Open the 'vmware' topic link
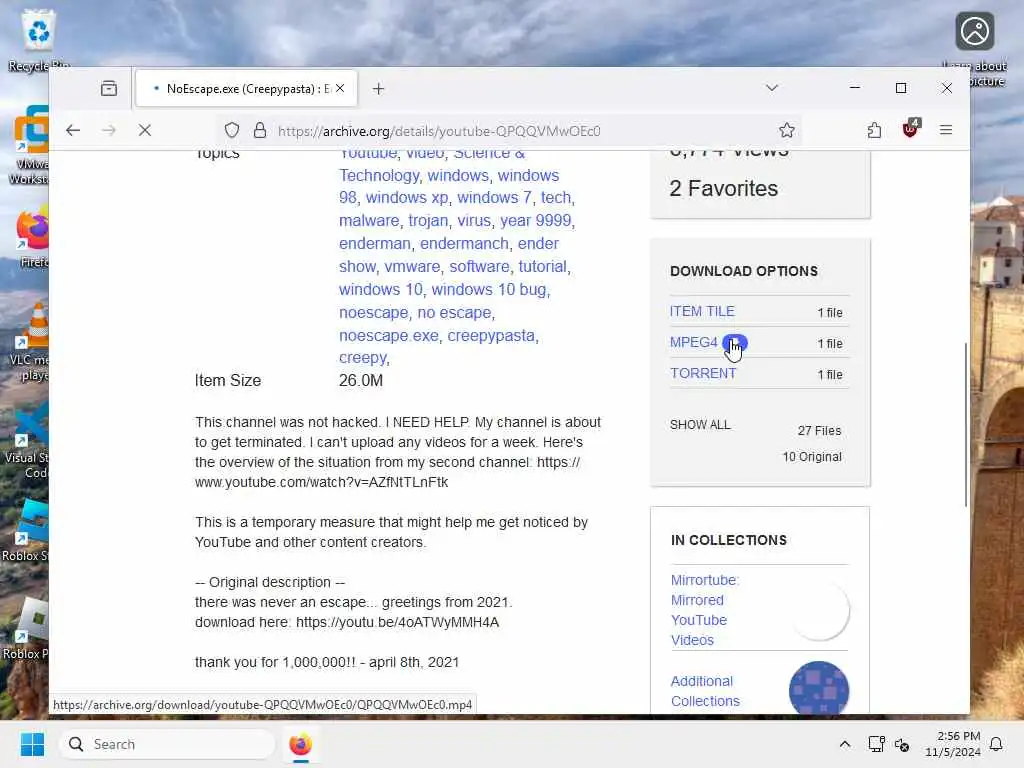Image resolution: width=1024 pixels, height=768 pixels. (412, 266)
